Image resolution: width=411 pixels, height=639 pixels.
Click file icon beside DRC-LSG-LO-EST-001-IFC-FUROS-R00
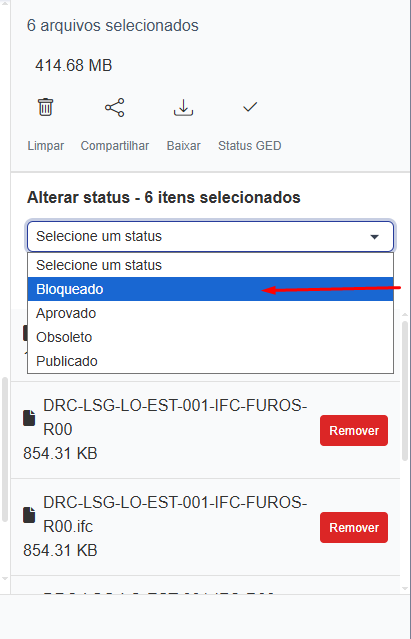coord(29,418)
